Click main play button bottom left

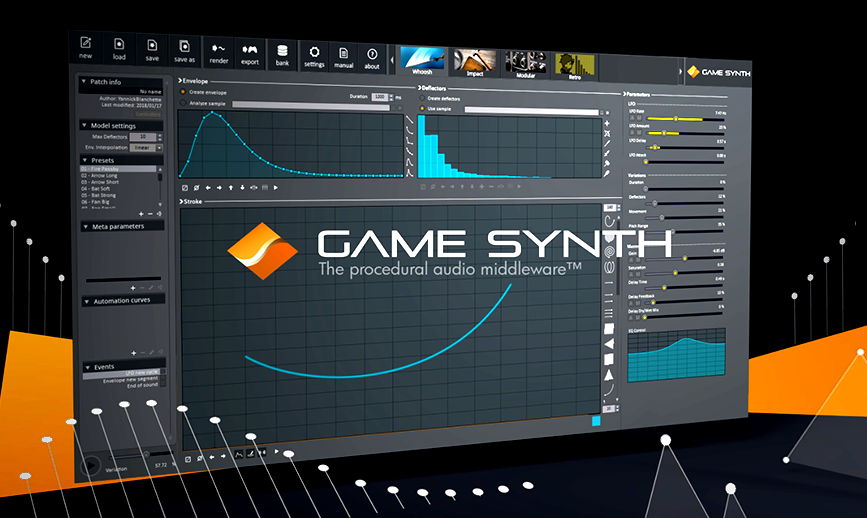[x=91, y=466]
